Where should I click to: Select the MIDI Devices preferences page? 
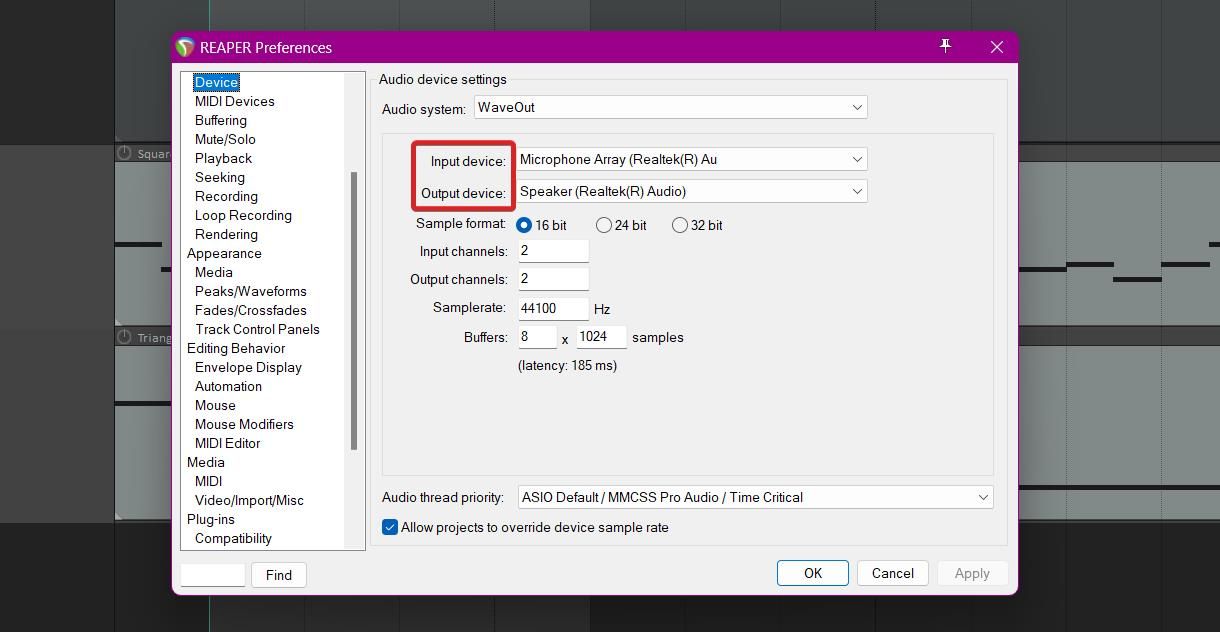click(234, 101)
